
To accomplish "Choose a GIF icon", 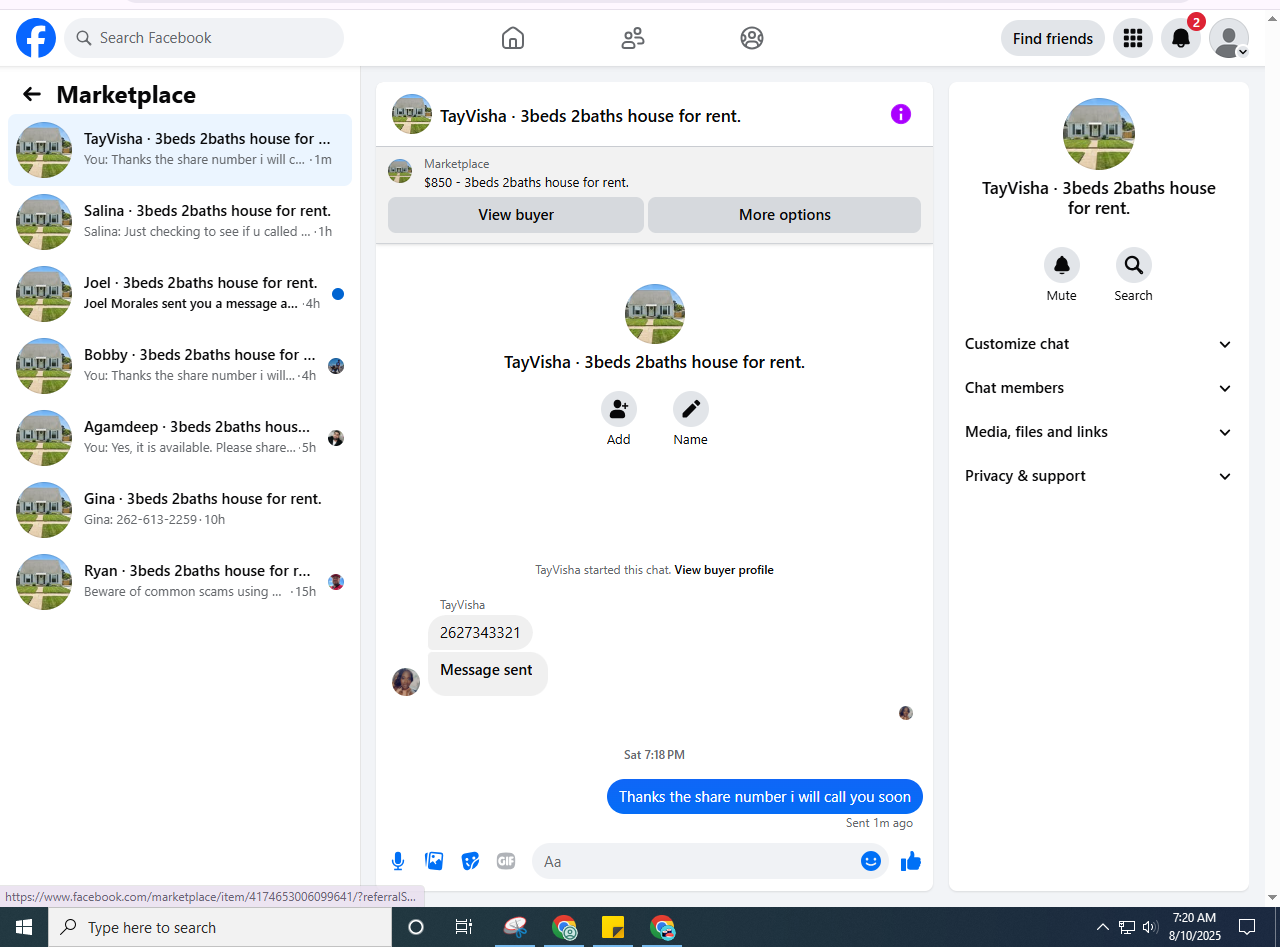I will (506, 861).
